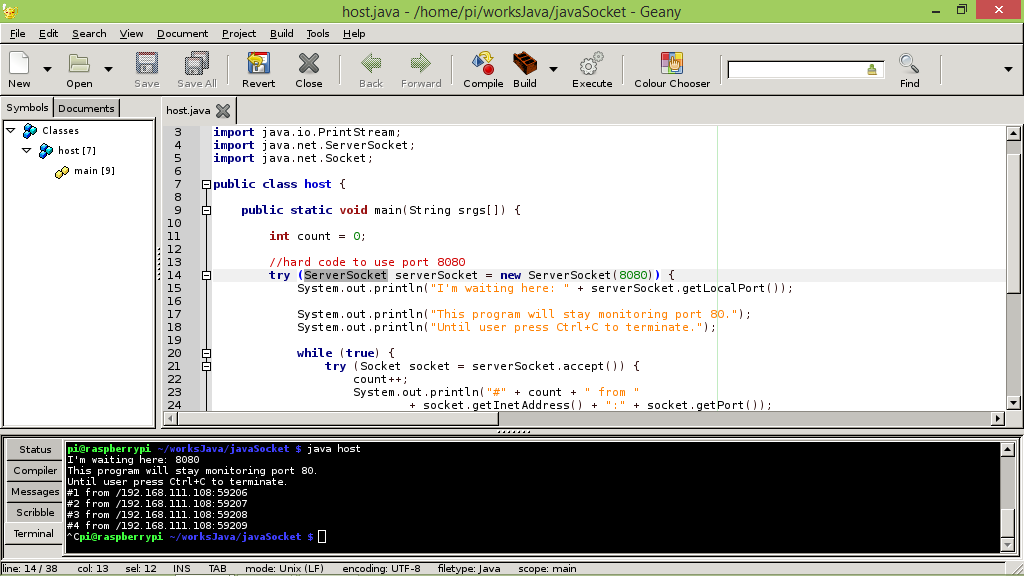The image size is (1024, 576).
Task: Revert changes to host.java
Action: pyautogui.click(x=258, y=65)
